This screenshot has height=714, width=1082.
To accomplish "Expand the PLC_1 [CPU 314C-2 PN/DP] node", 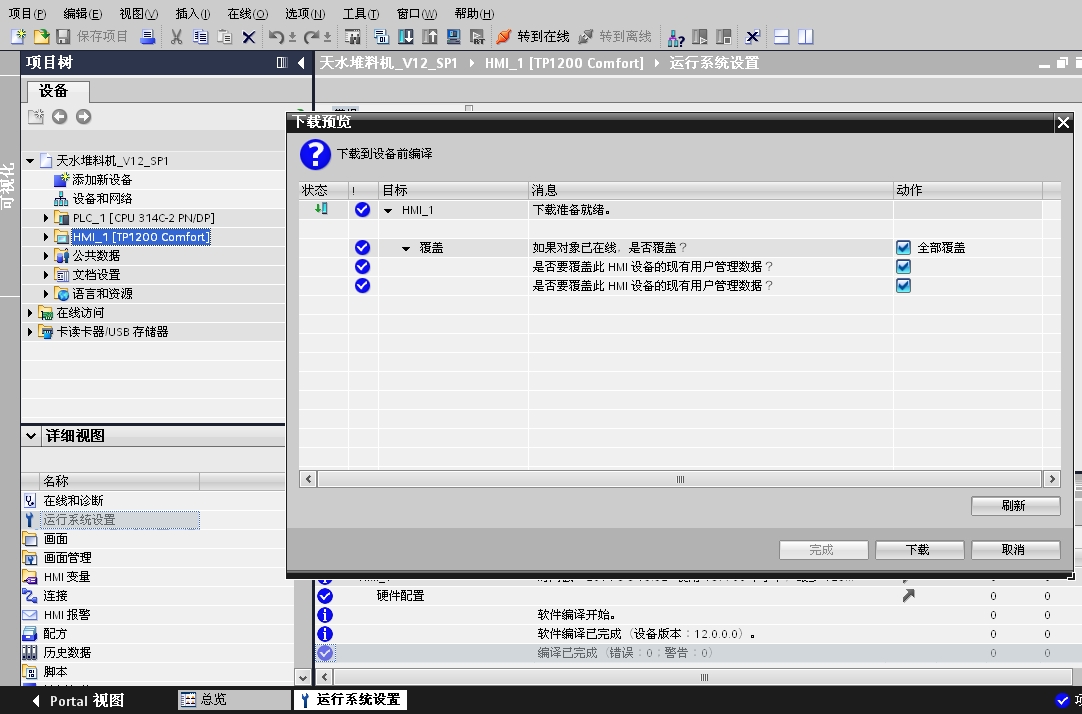I will coord(46,218).
